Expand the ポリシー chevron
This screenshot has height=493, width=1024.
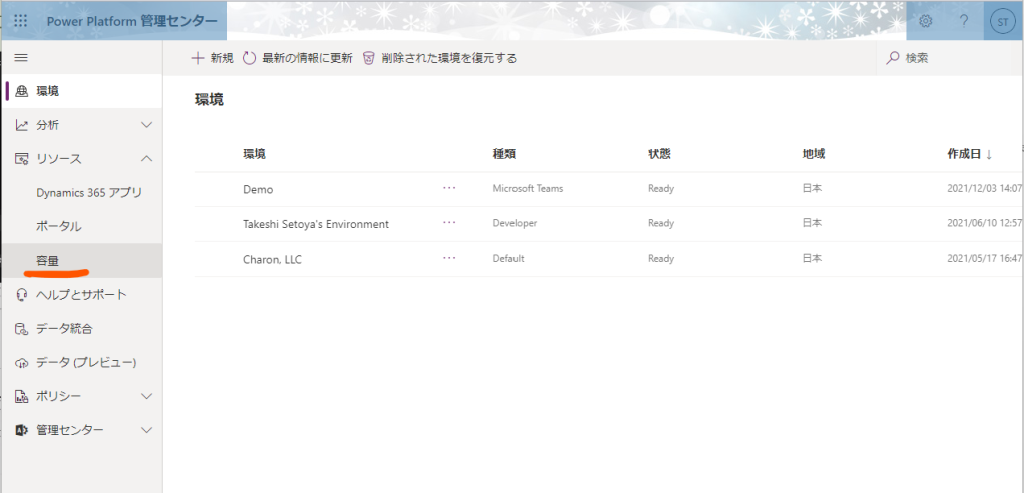[147, 396]
